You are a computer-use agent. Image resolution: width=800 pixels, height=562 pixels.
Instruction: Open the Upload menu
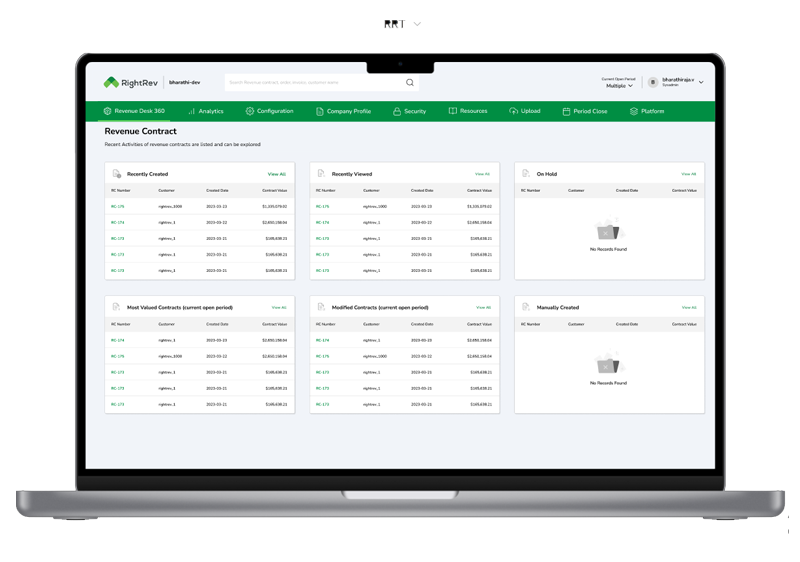[525, 111]
